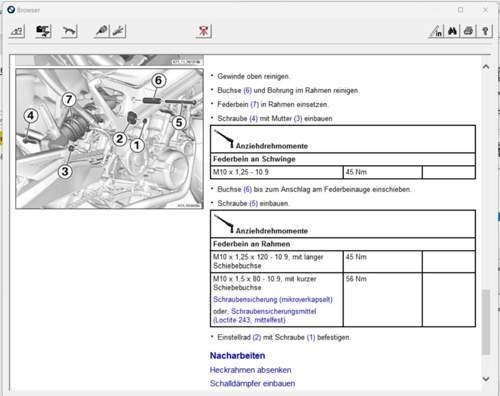Click the screwdriver-shaped toolbar icon
500x396 pixels.
click(x=102, y=31)
